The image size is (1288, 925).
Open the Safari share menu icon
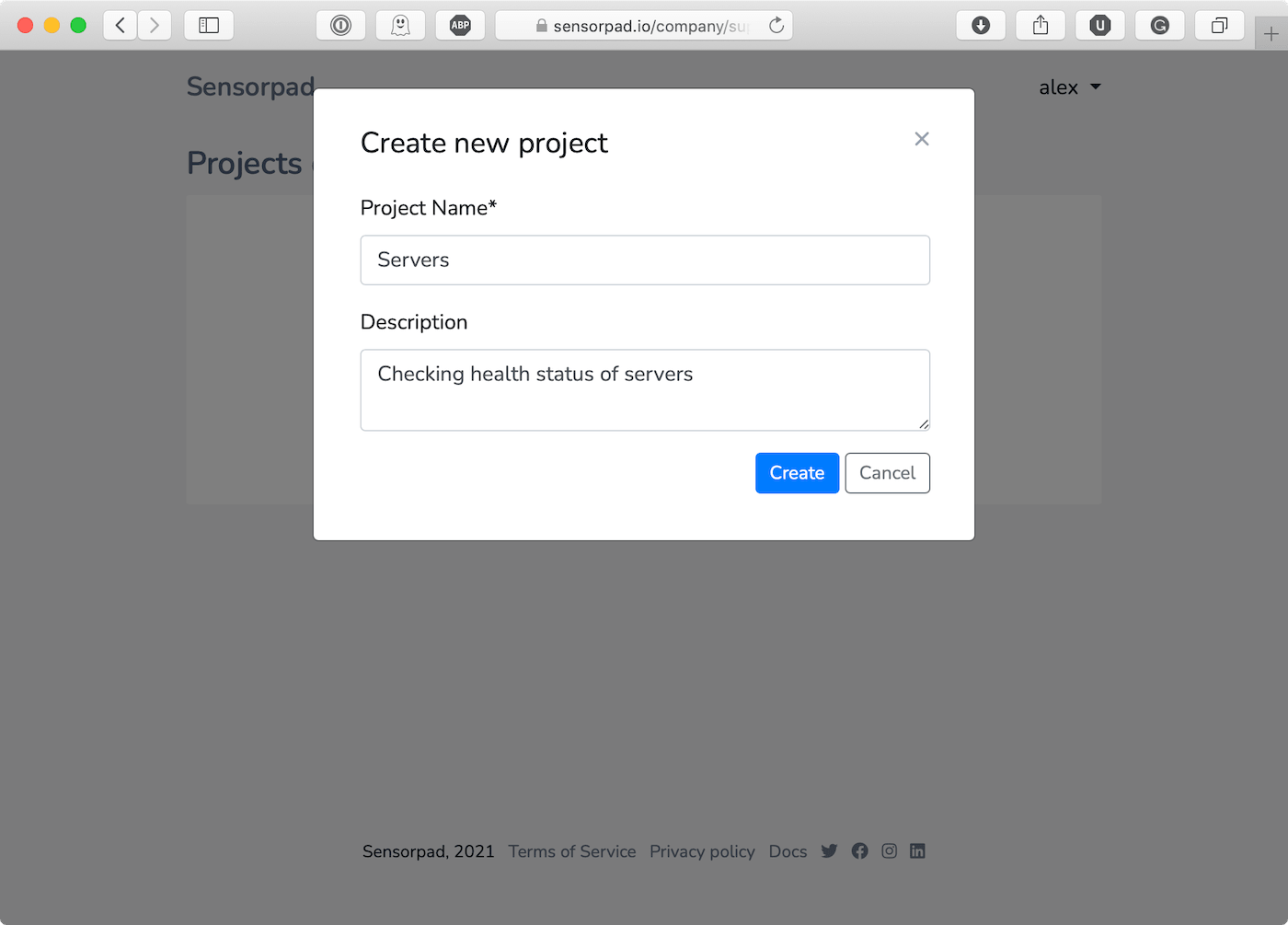[x=1041, y=25]
